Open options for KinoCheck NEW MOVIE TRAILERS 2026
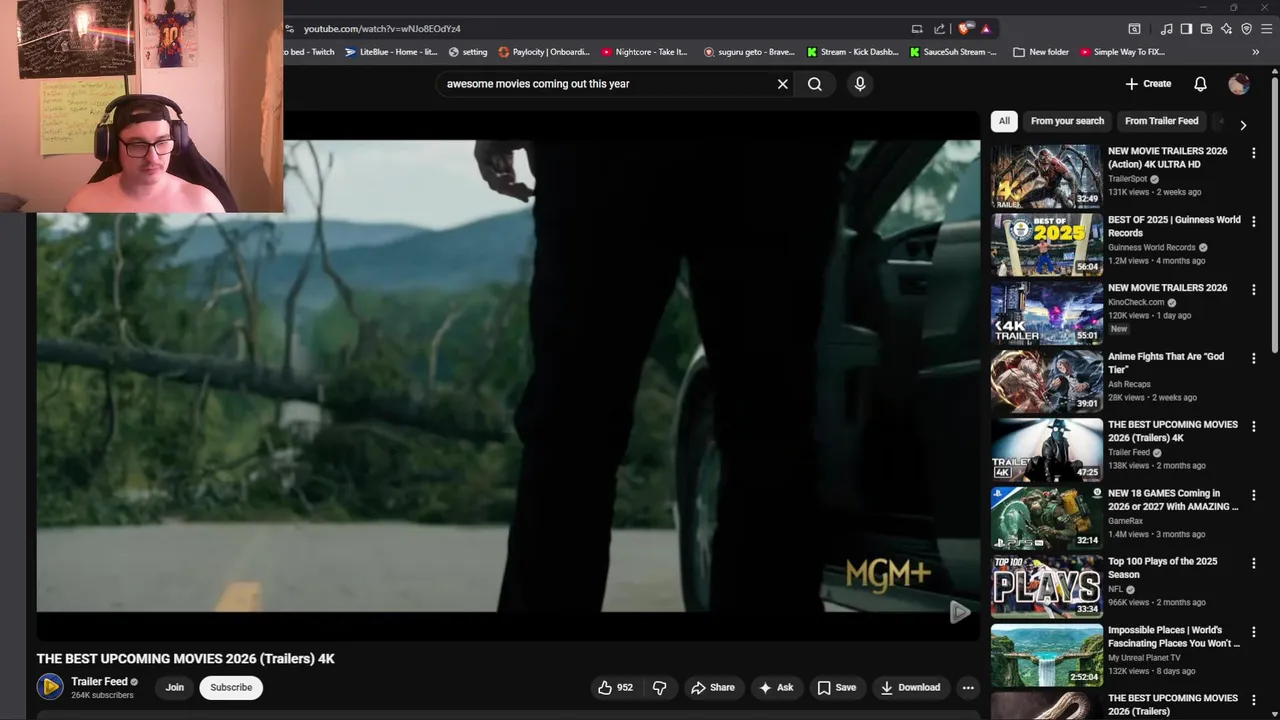 pos(1254,289)
